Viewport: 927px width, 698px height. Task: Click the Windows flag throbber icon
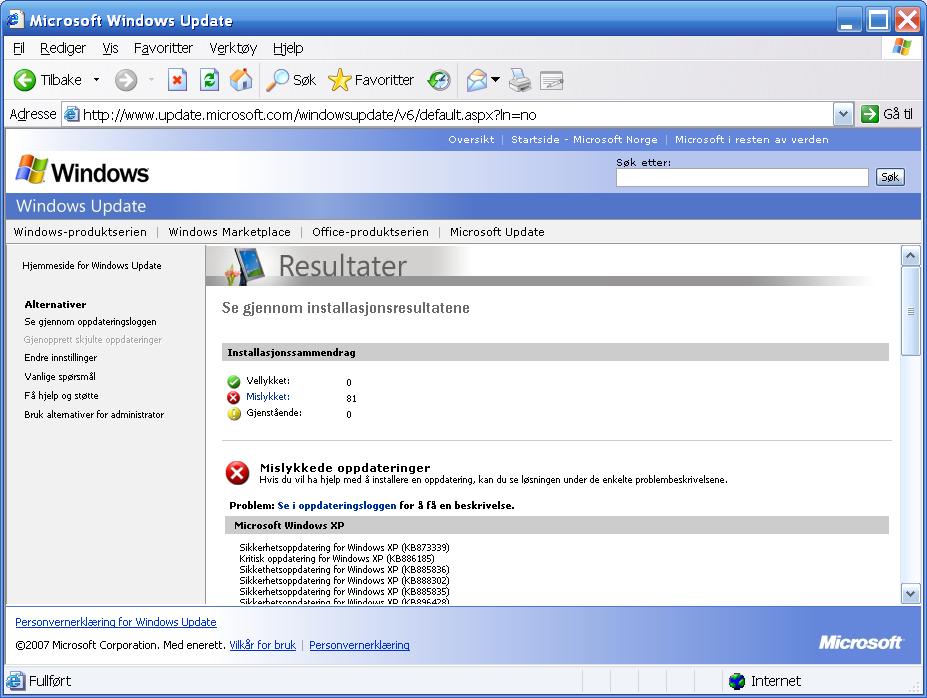tap(902, 47)
